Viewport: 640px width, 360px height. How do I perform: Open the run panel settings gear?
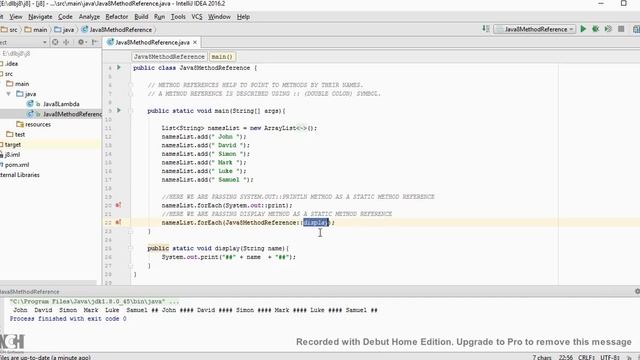(637, 291)
